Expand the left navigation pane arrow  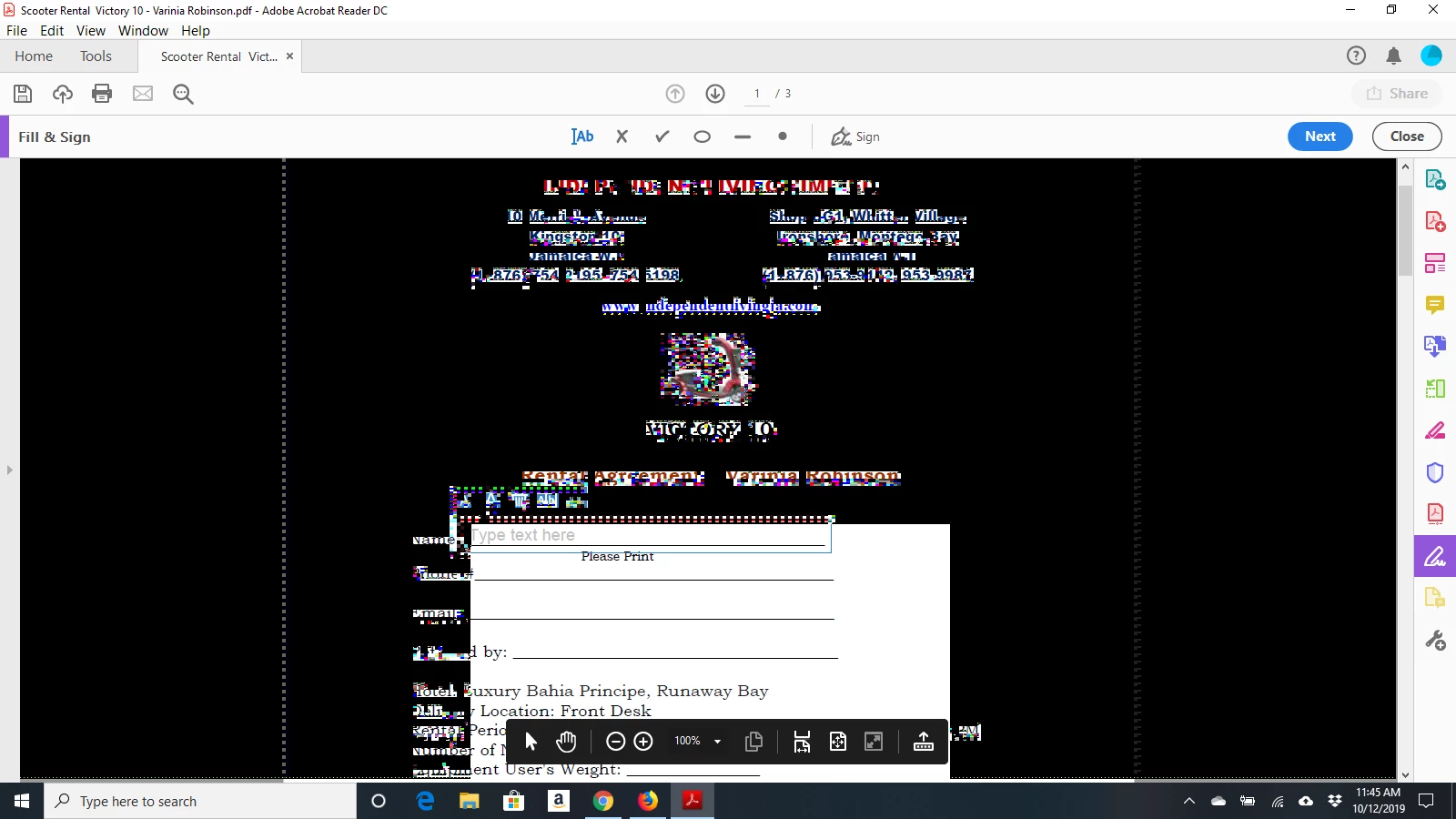point(9,470)
